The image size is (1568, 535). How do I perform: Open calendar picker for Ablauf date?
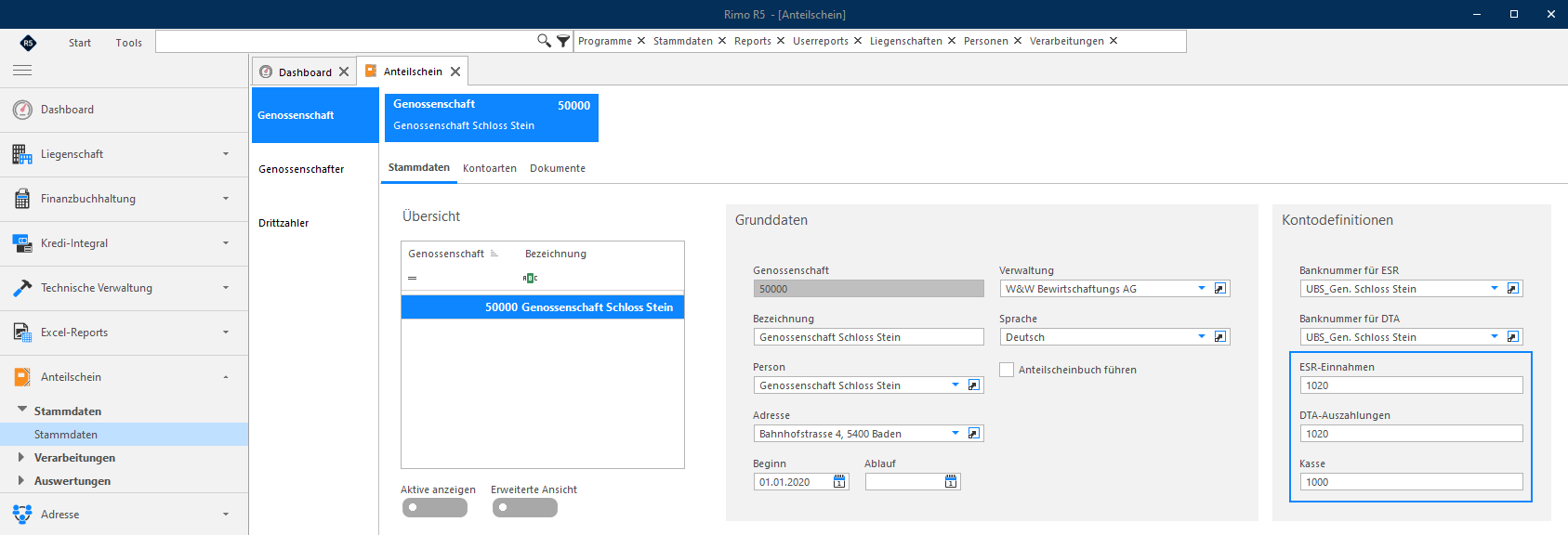click(951, 481)
